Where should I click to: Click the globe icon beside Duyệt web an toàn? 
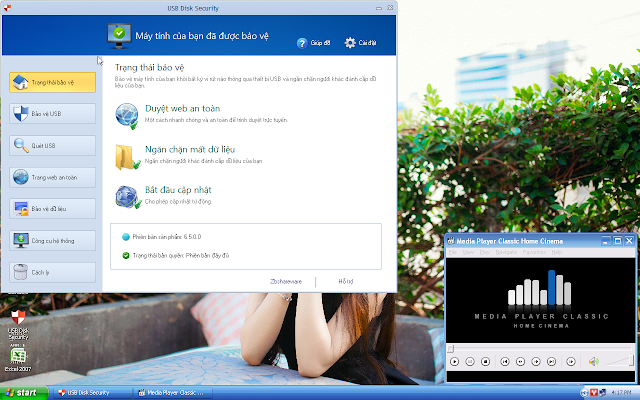(x=127, y=116)
